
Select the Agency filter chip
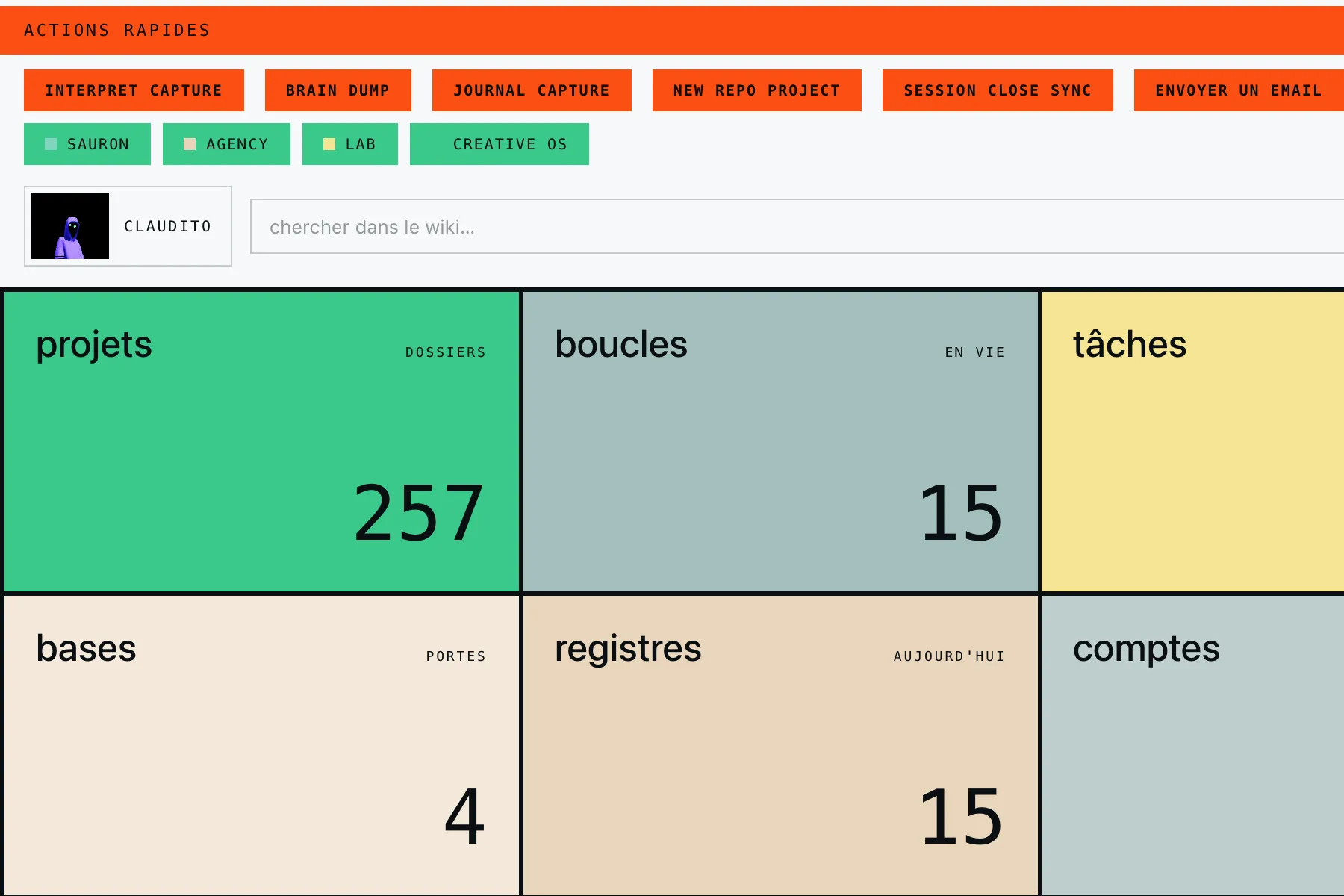226,144
